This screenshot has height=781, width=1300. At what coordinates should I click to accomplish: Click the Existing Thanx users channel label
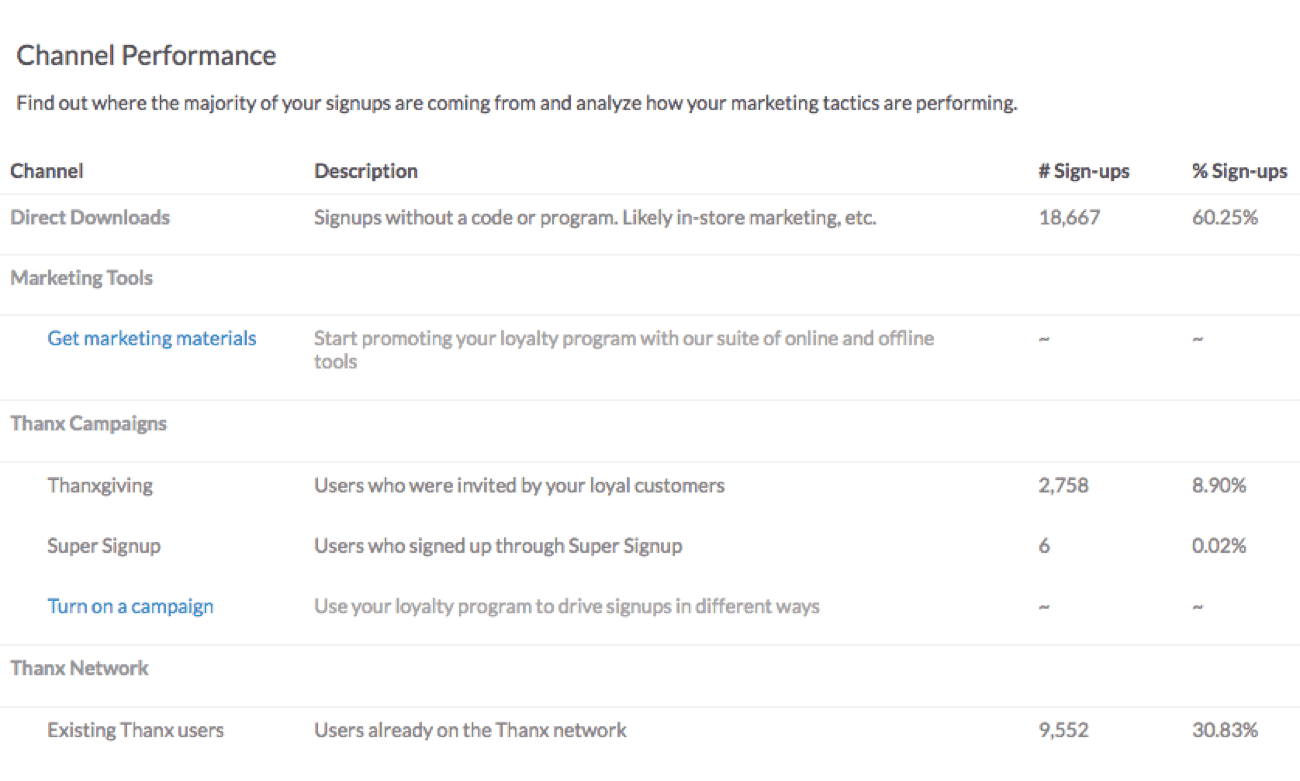(136, 730)
